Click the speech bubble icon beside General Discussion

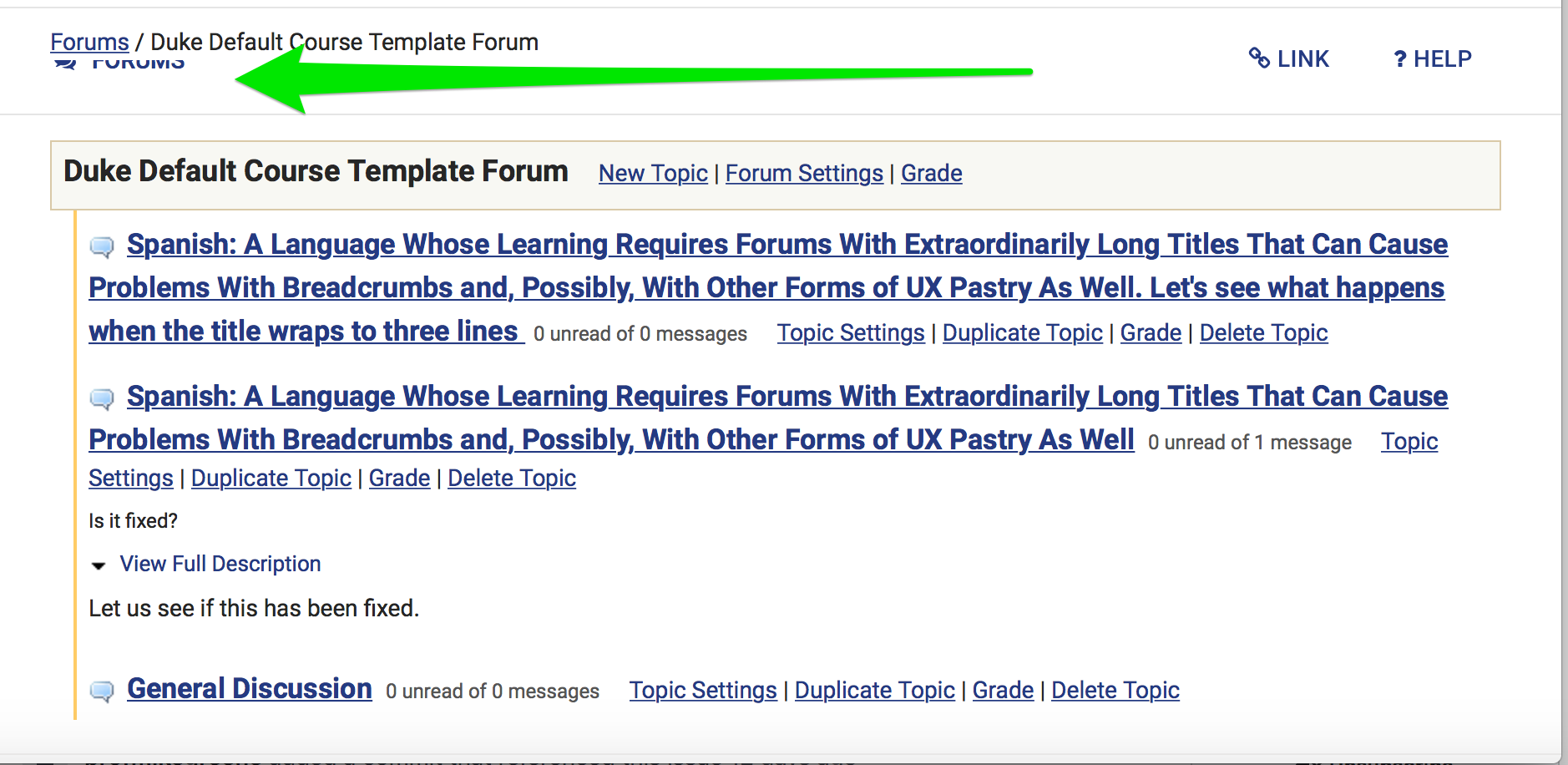pyautogui.click(x=102, y=691)
